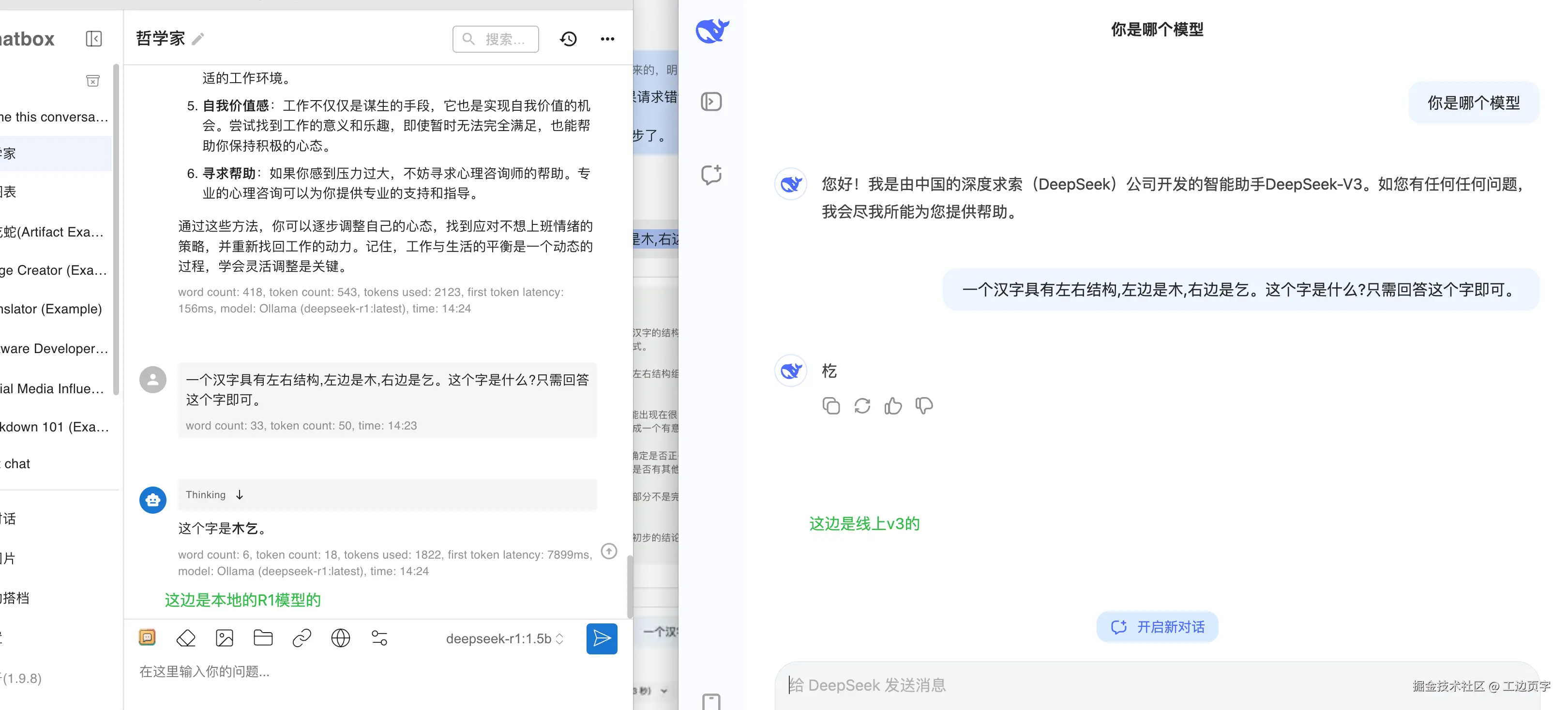
Task: Click the three-dots more options menu
Action: pyautogui.click(x=607, y=39)
